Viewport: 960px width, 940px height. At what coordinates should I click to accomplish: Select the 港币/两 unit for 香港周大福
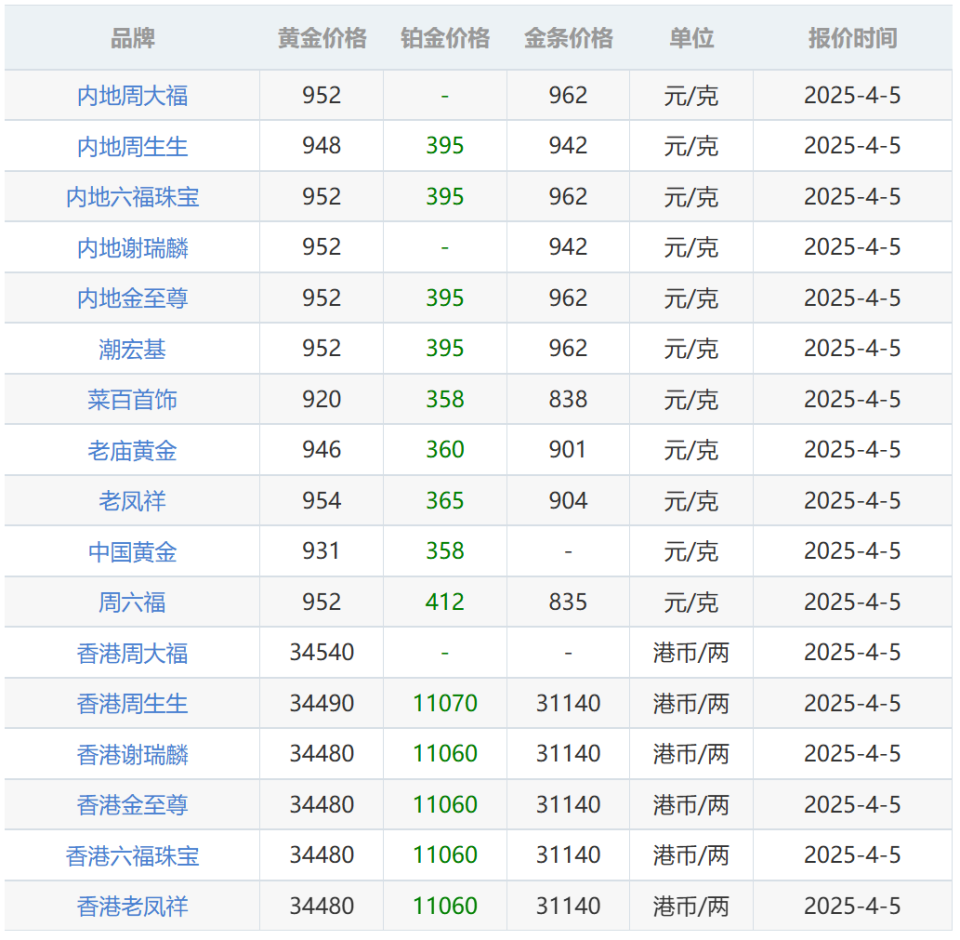coord(691,653)
